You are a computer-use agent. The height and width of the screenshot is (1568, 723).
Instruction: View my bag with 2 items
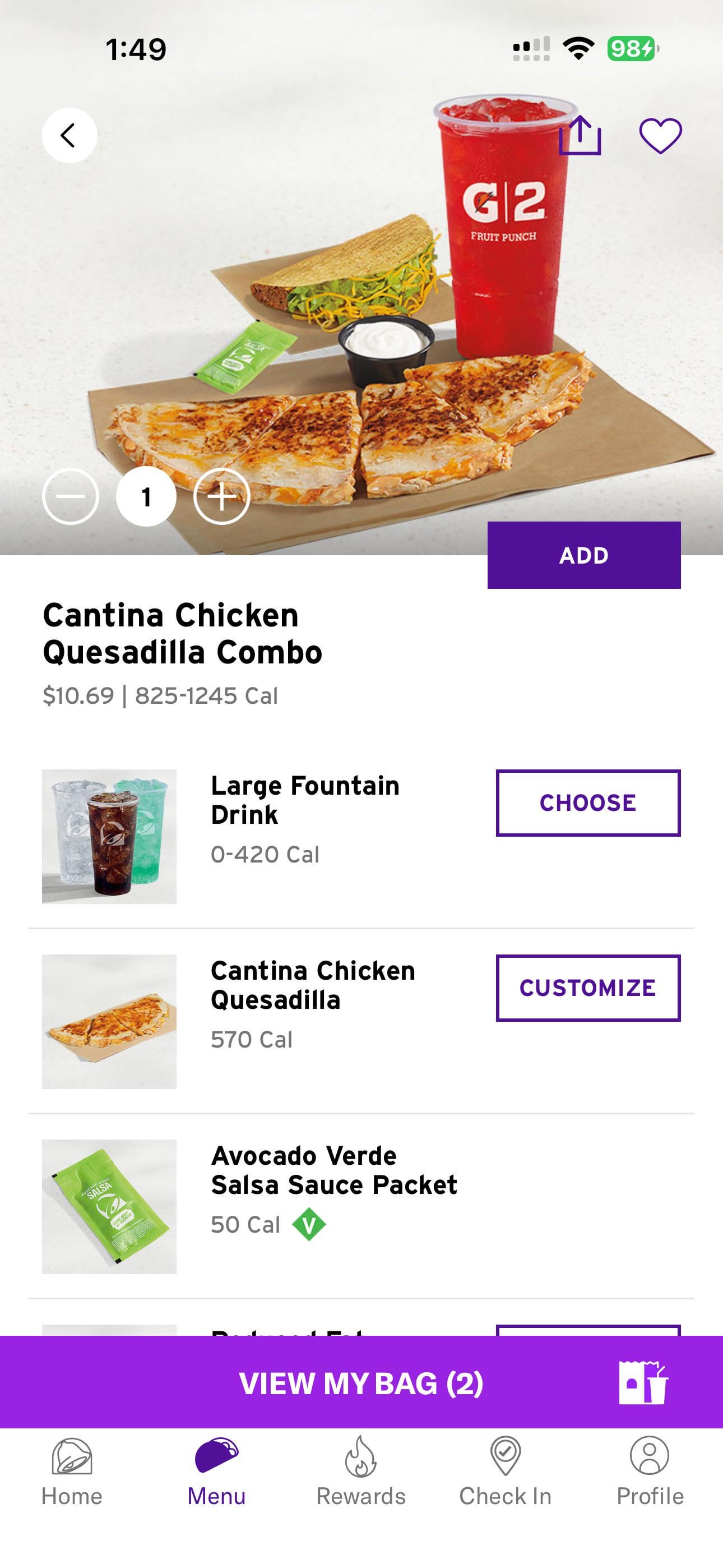[360, 1383]
